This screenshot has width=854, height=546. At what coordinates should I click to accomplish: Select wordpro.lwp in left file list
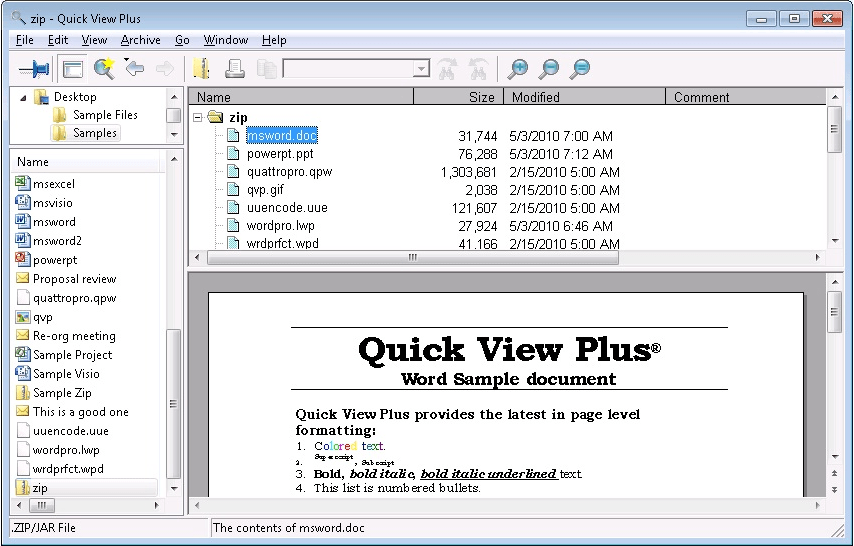pos(66,450)
